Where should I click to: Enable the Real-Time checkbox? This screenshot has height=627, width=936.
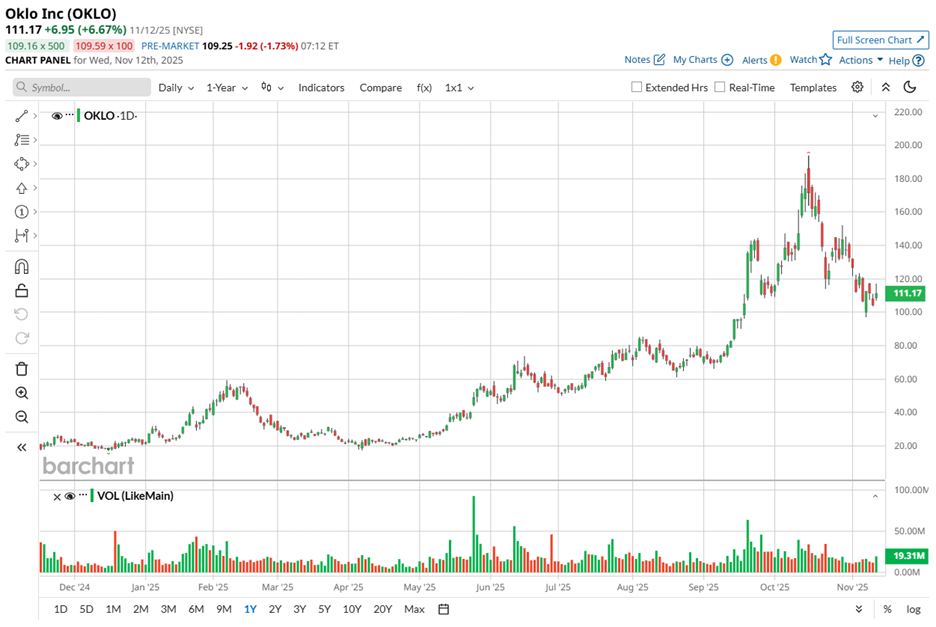(x=720, y=87)
